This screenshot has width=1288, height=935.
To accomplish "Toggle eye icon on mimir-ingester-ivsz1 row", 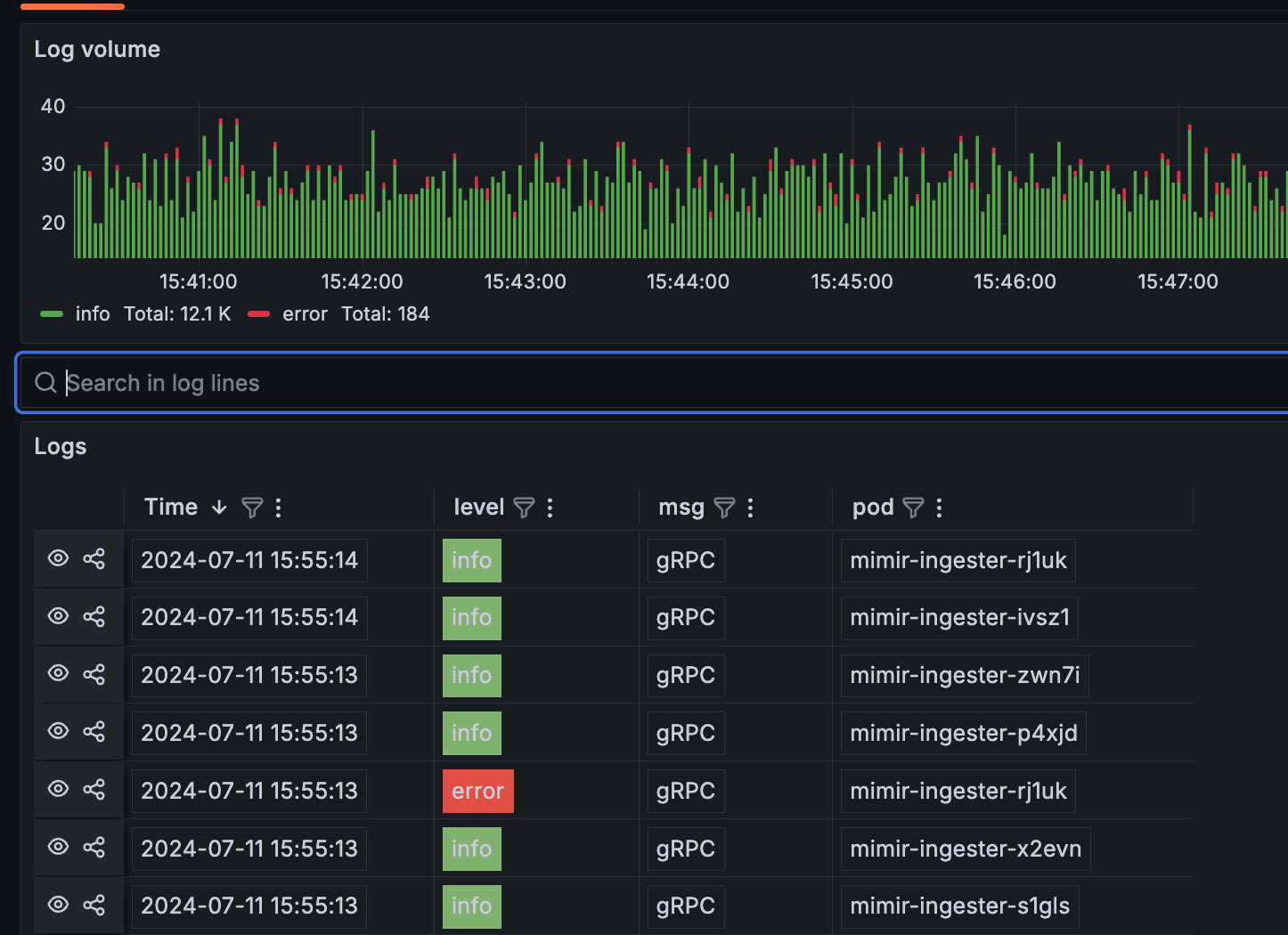I will (58, 617).
